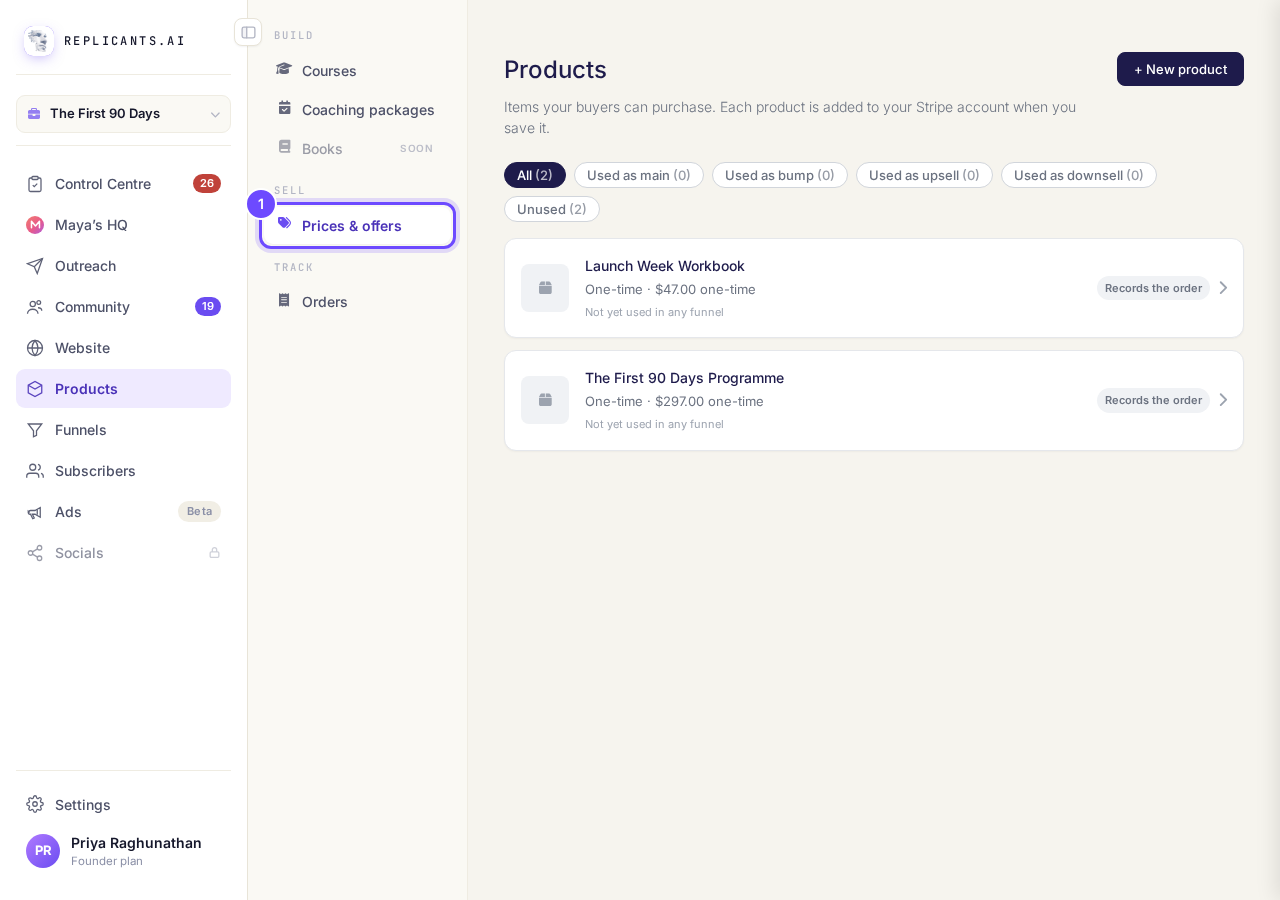Expand the Launch Week Workbook row chevron
The height and width of the screenshot is (900, 1280).
1223,288
